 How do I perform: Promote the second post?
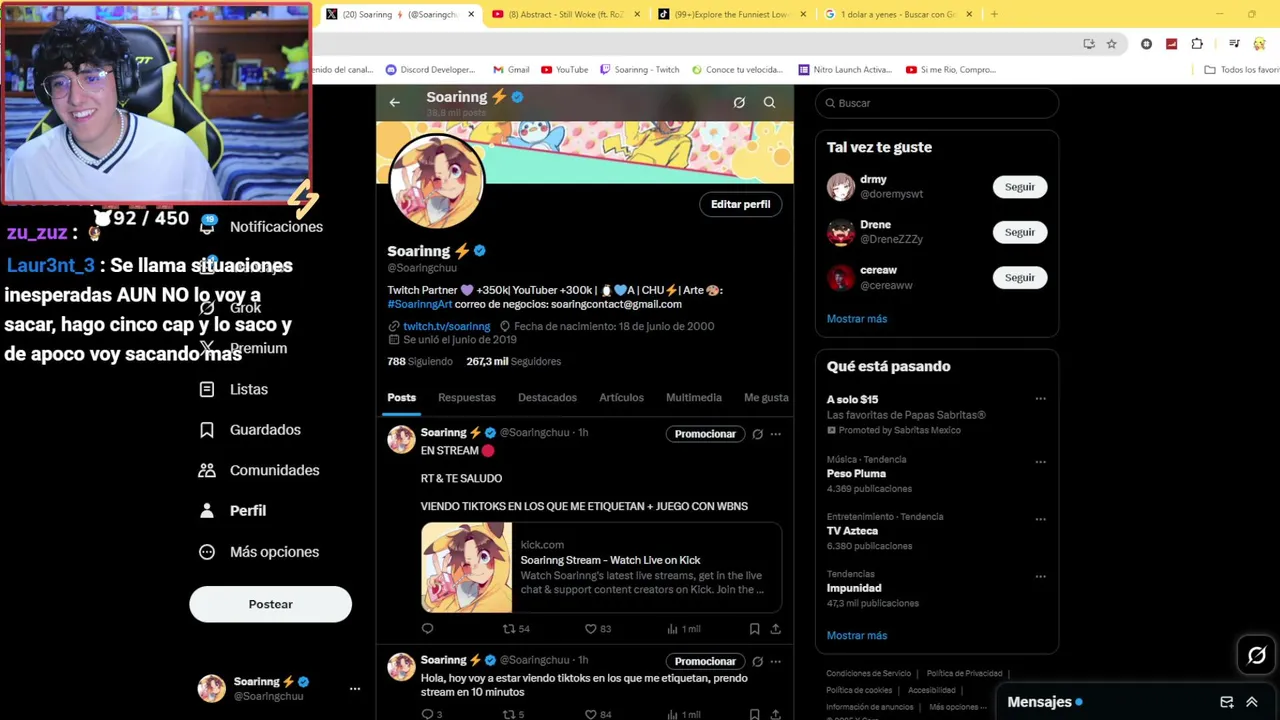point(705,661)
